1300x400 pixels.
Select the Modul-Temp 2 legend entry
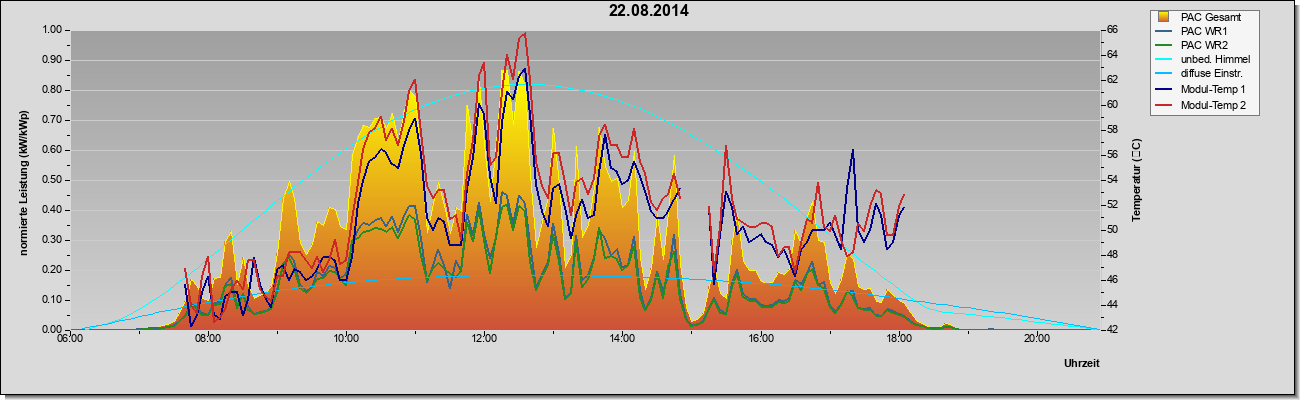click(x=1212, y=104)
